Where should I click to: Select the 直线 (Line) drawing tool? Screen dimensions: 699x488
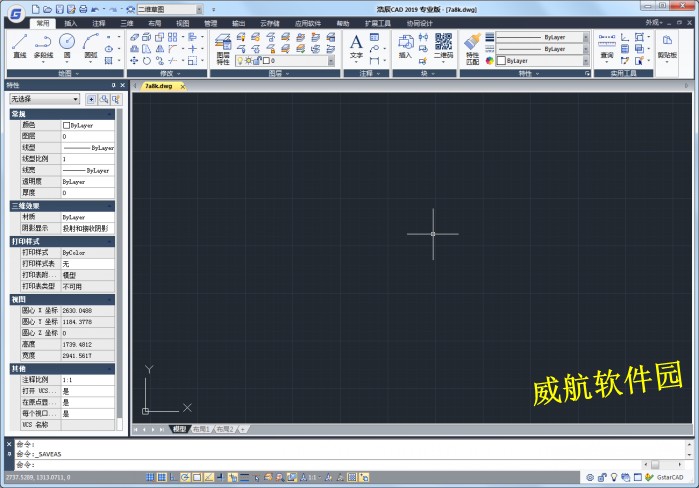20,45
